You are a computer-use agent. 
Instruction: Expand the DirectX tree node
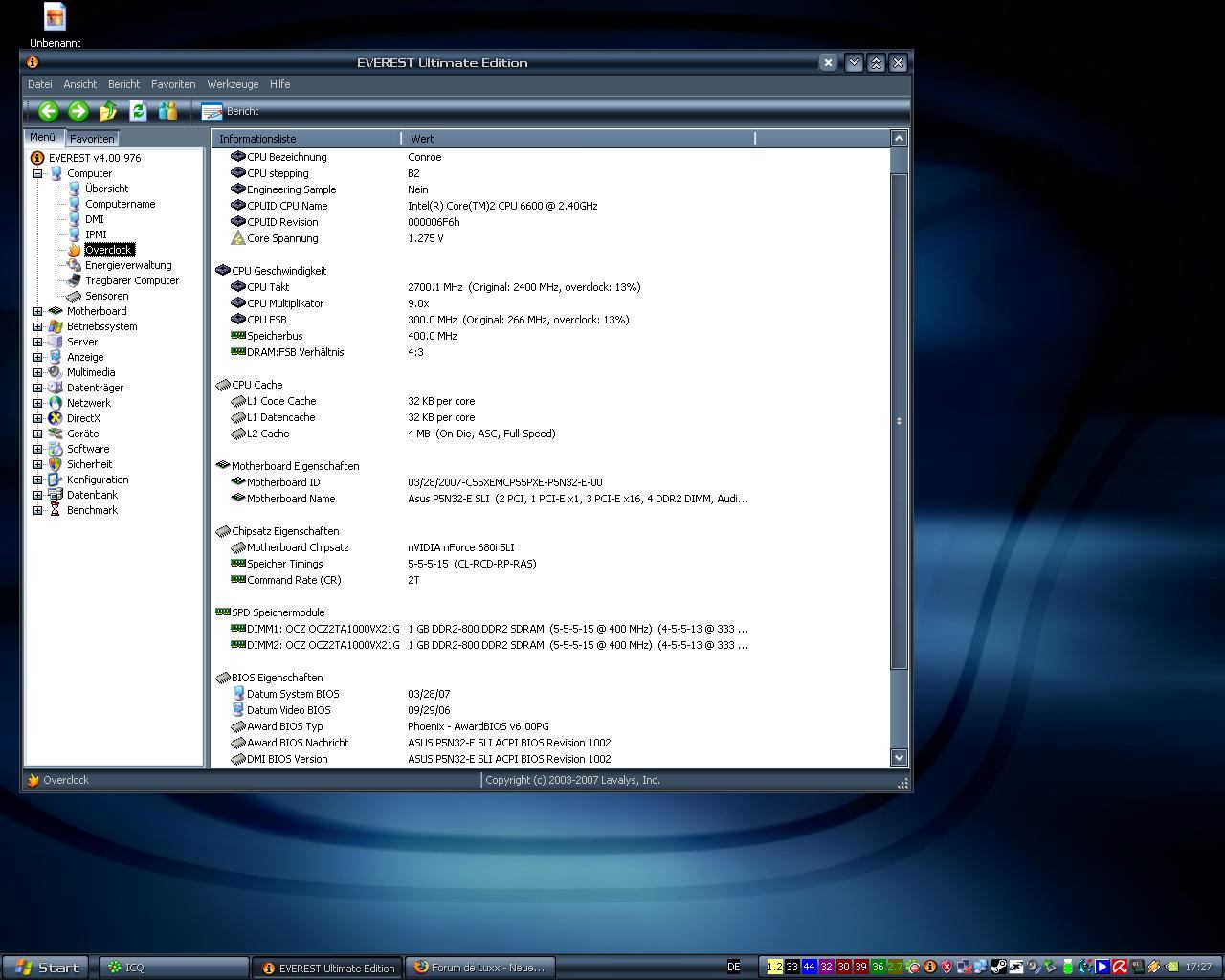pos(37,418)
